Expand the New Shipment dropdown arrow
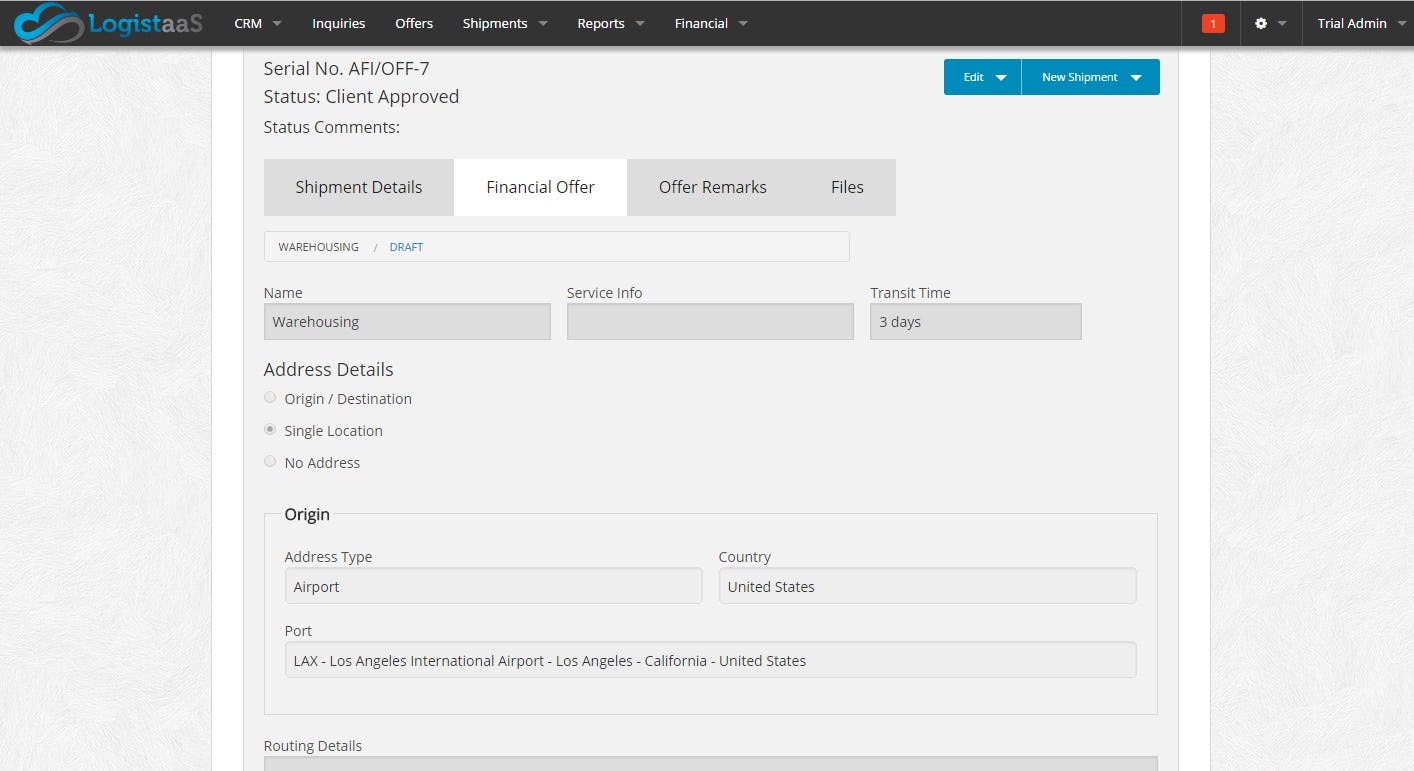 (1135, 77)
